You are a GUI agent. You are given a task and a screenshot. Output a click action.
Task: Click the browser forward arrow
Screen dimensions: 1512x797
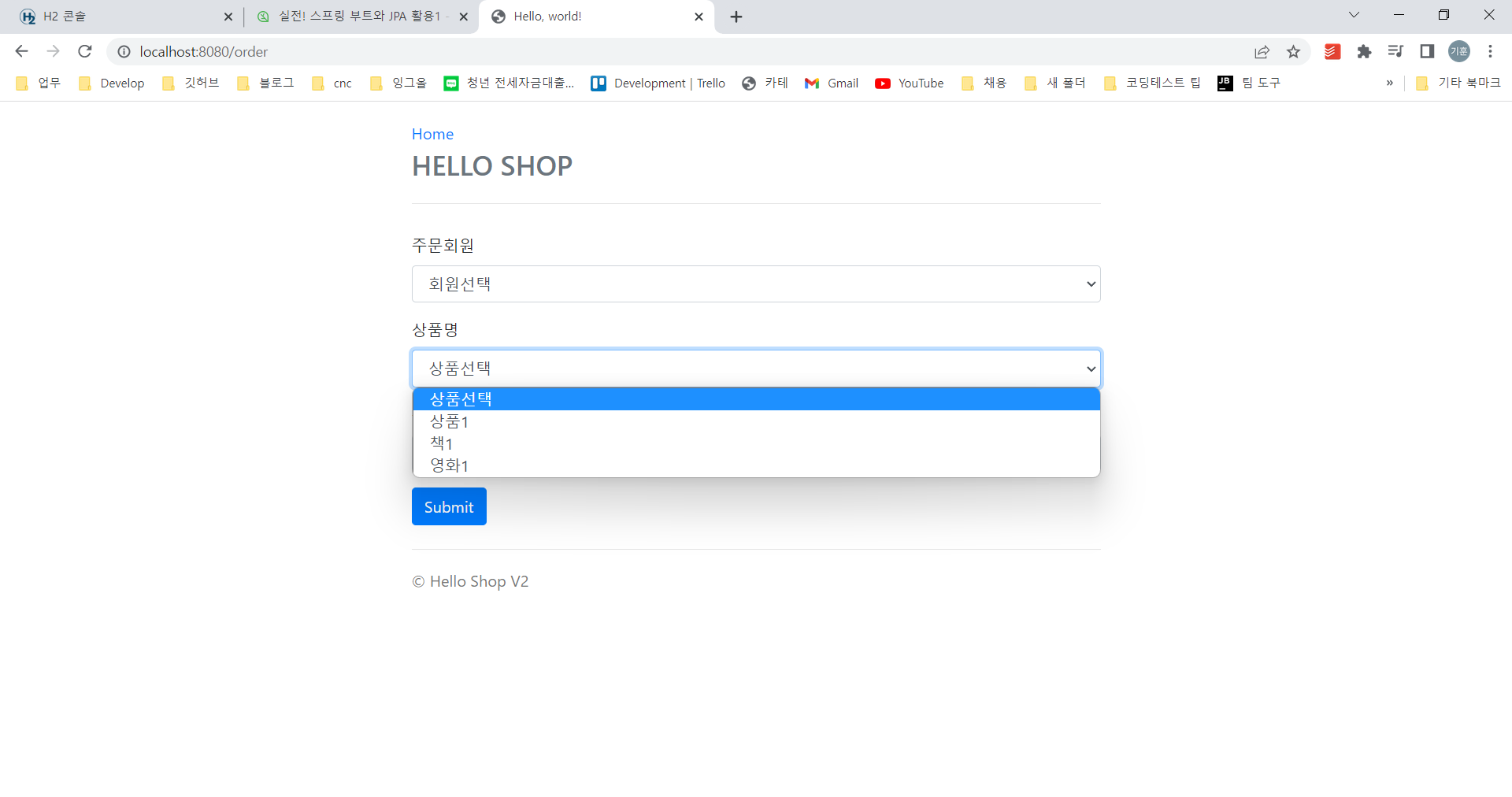pos(53,51)
